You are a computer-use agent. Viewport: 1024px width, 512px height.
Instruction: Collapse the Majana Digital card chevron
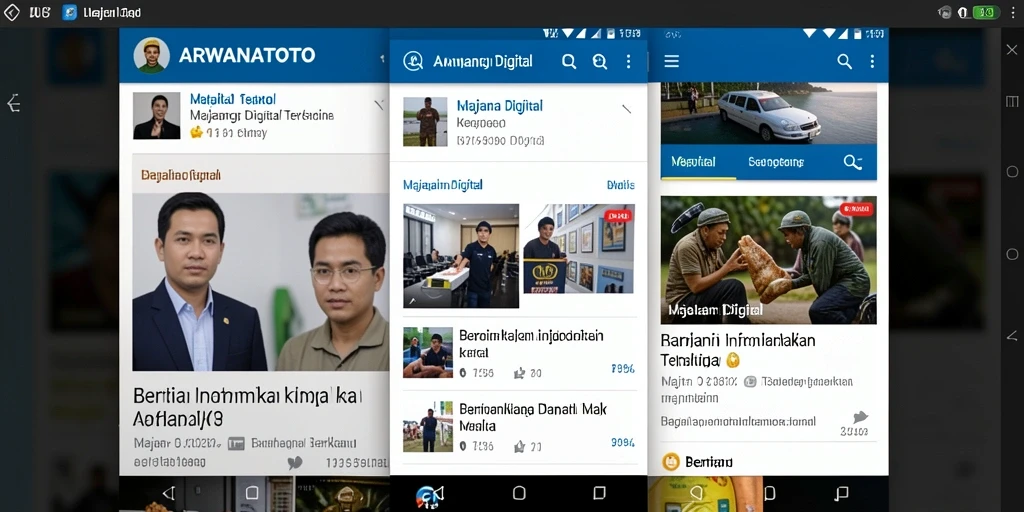tap(626, 110)
